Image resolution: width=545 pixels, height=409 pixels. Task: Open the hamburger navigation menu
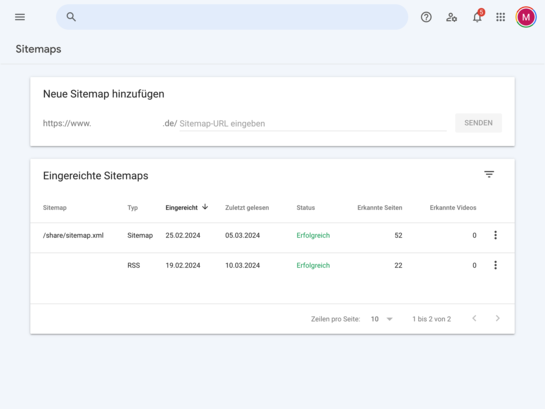point(20,17)
